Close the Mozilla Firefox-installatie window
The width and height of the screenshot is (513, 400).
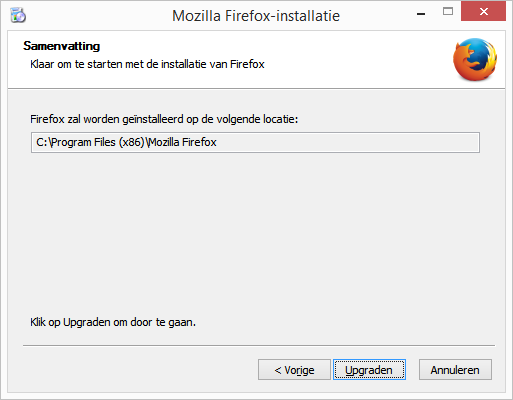point(483,12)
